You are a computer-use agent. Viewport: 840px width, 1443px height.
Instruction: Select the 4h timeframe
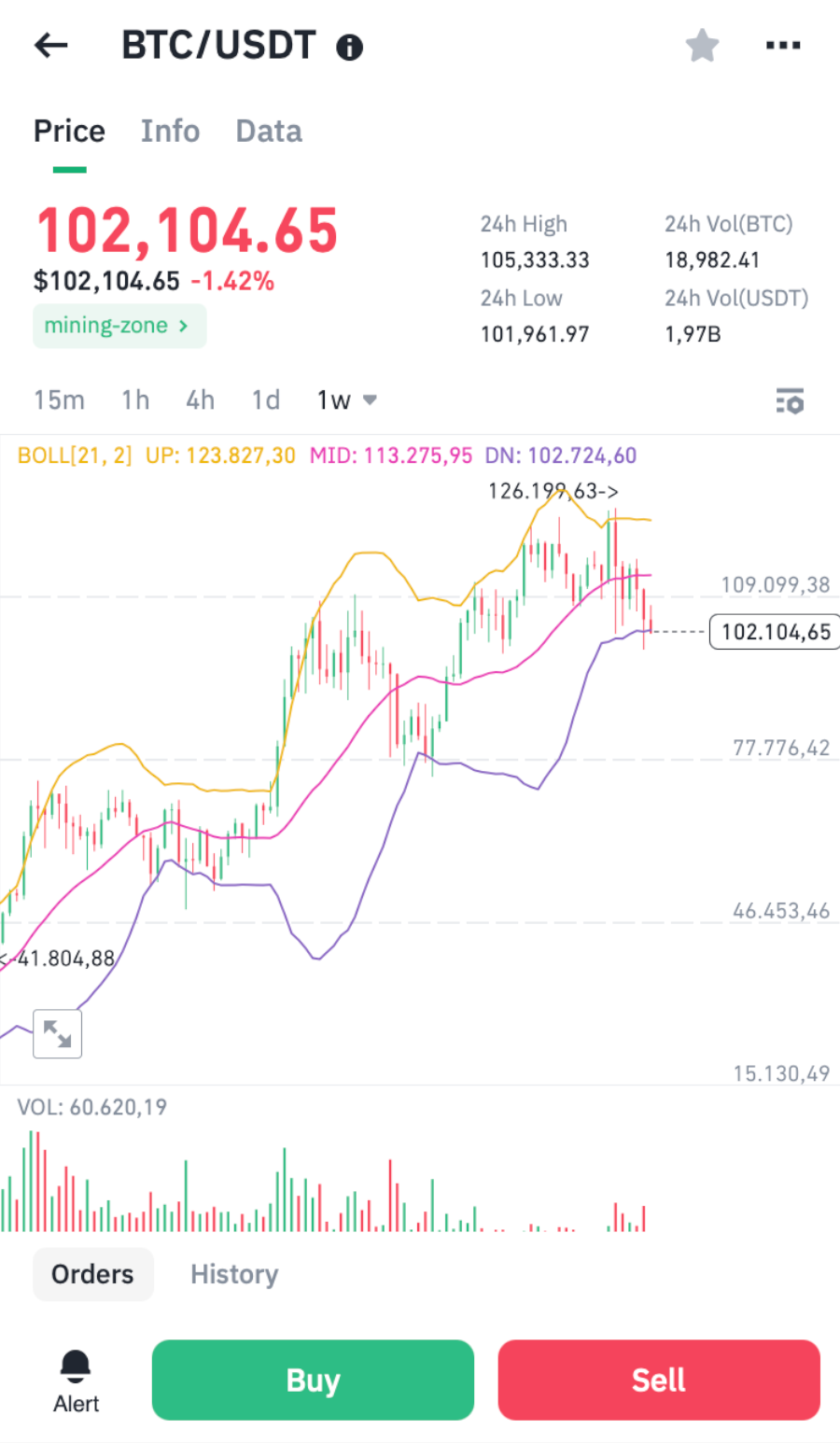tap(200, 400)
